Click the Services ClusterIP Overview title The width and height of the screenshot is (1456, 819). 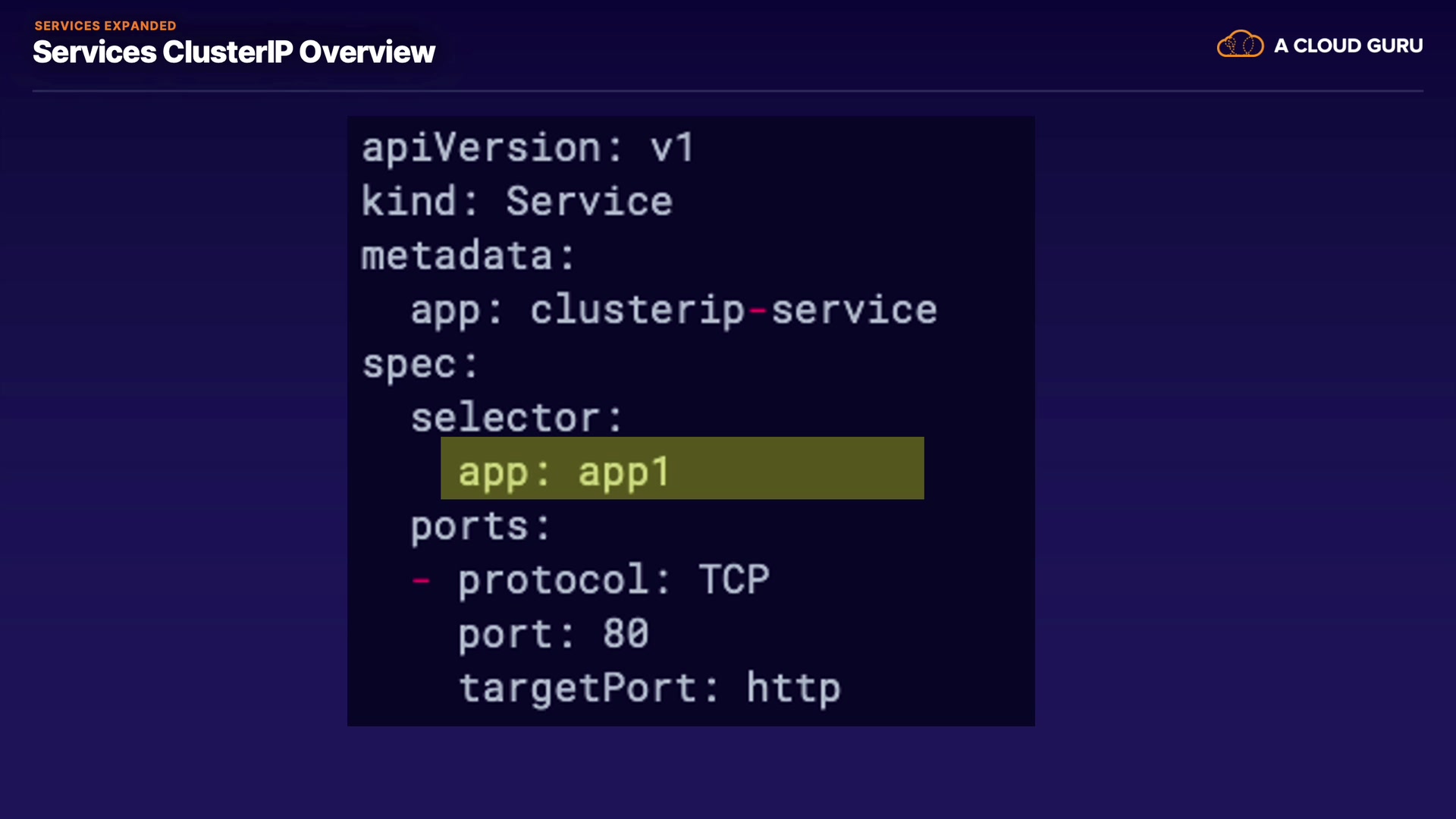pos(234,52)
